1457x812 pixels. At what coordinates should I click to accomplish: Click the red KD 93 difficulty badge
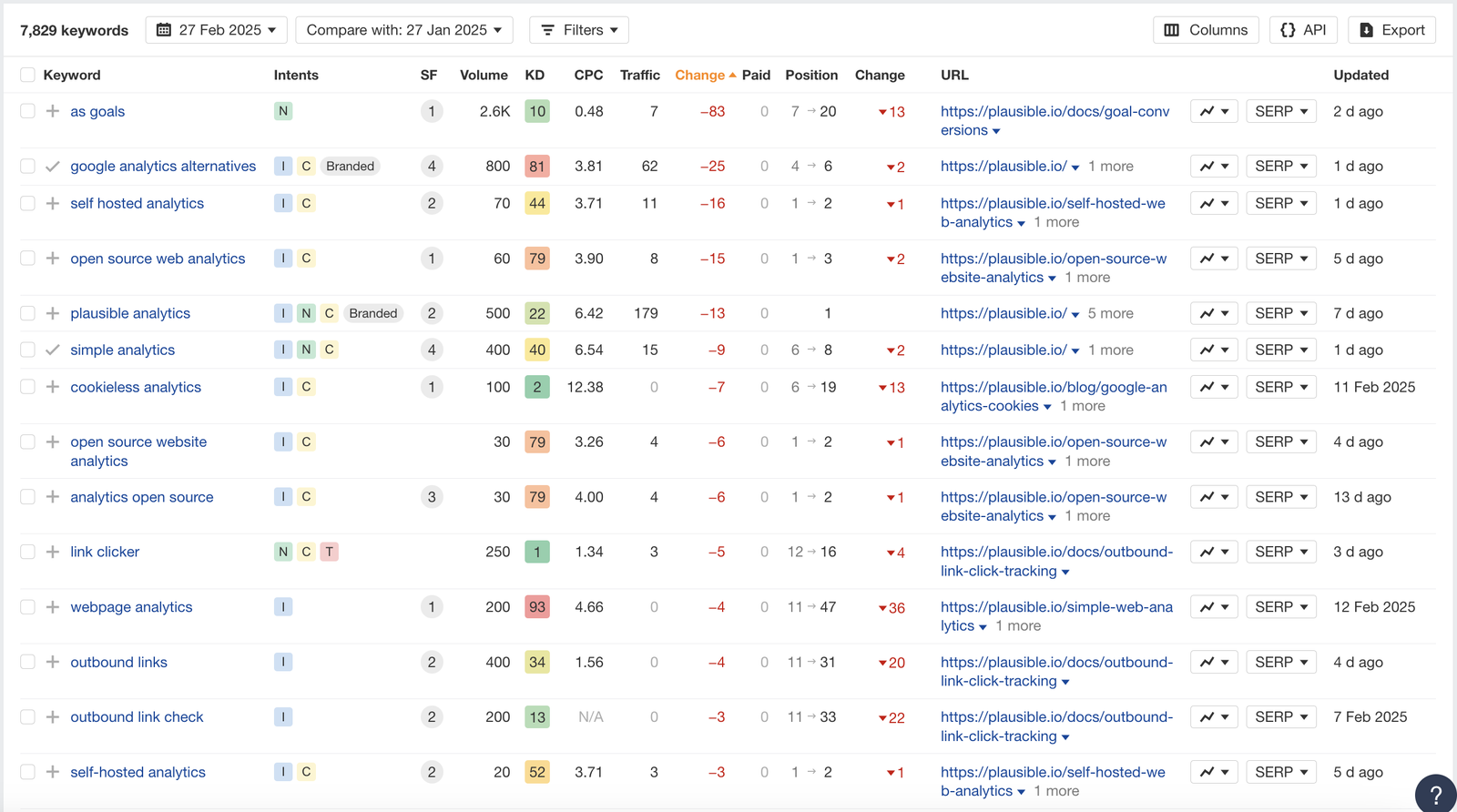point(537,607)
